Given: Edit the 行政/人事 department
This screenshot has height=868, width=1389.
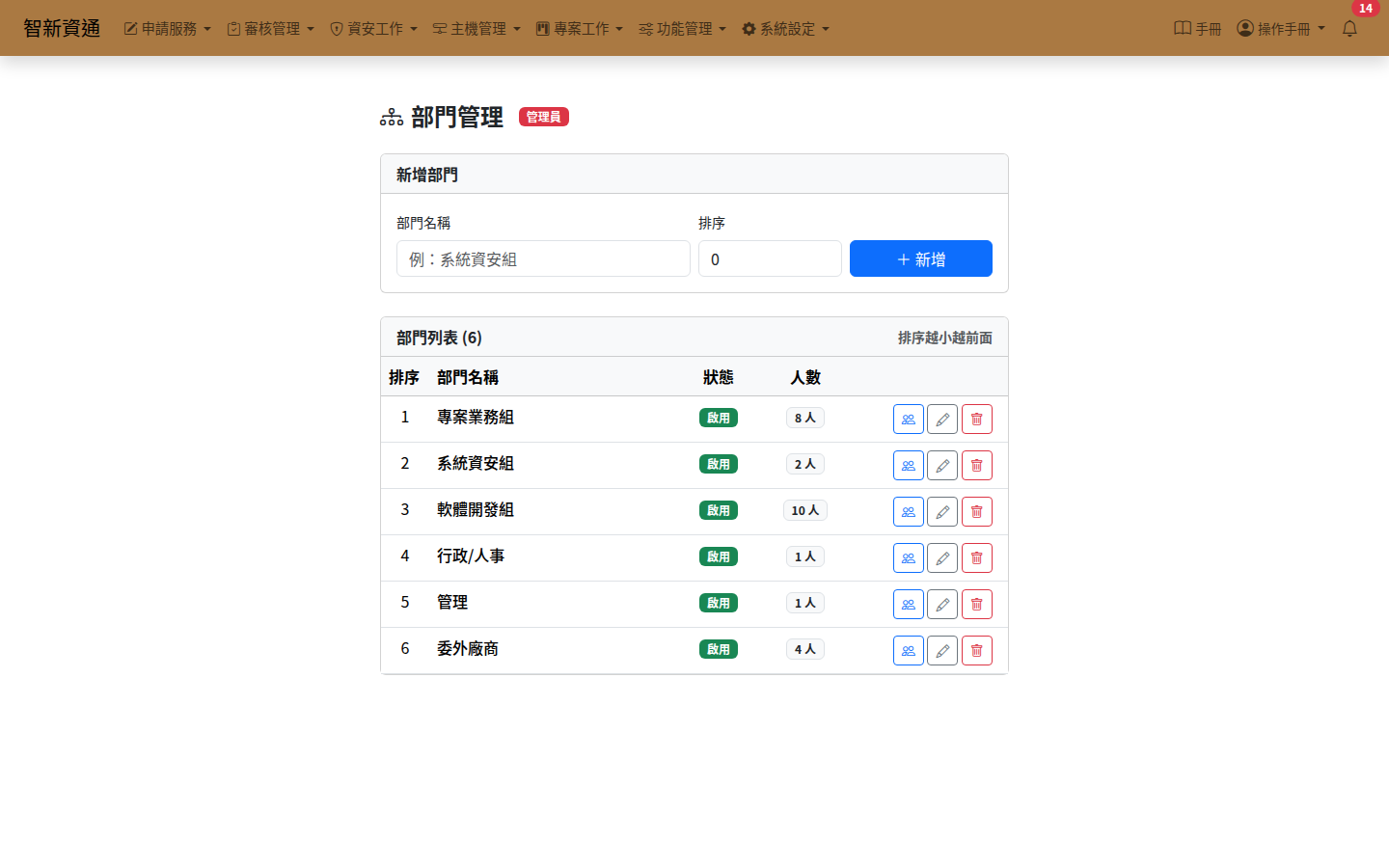Looking at the screenshot, I should [x=942, y=558].
